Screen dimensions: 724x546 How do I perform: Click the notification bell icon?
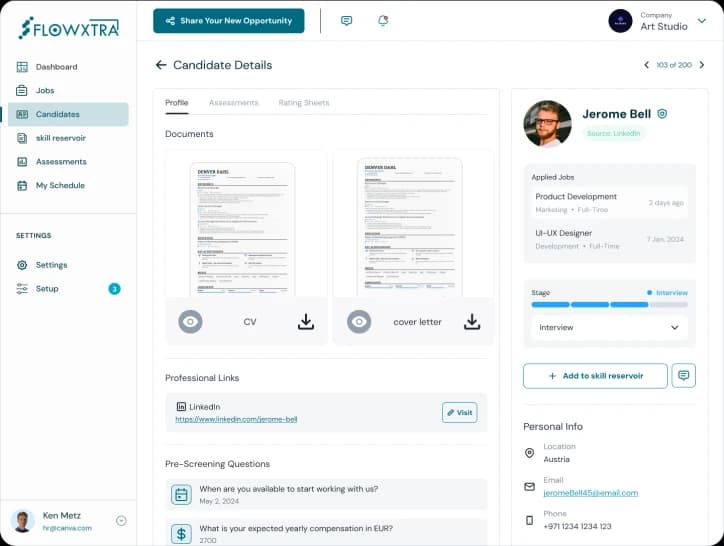[x=383, y=21]
